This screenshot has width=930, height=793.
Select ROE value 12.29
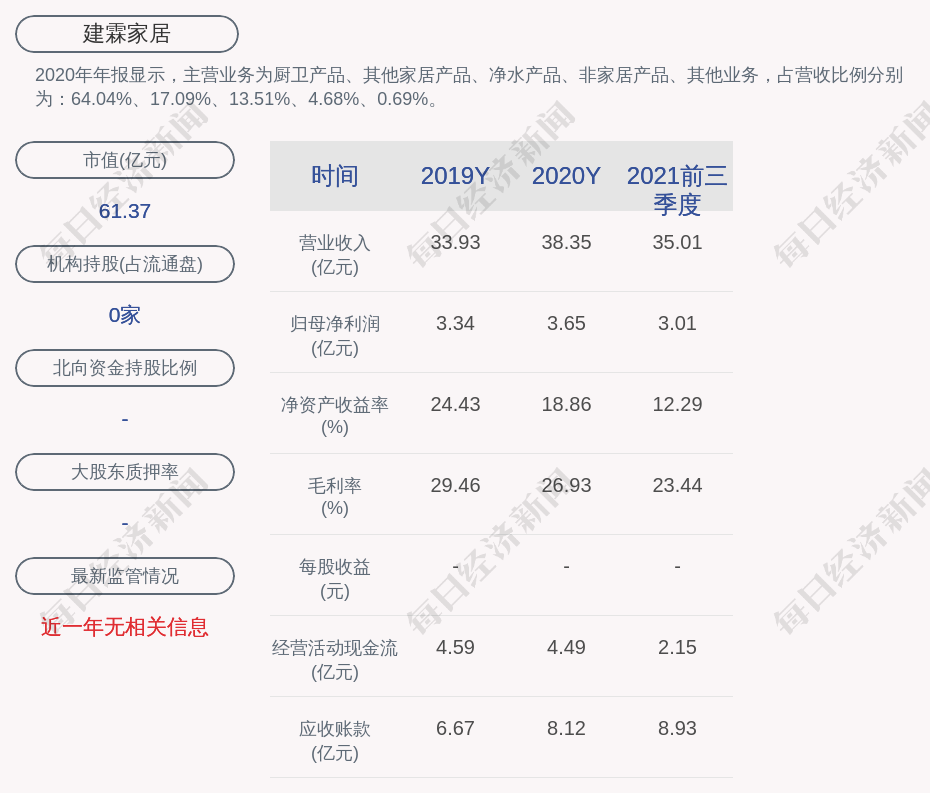tap(677, 404)
